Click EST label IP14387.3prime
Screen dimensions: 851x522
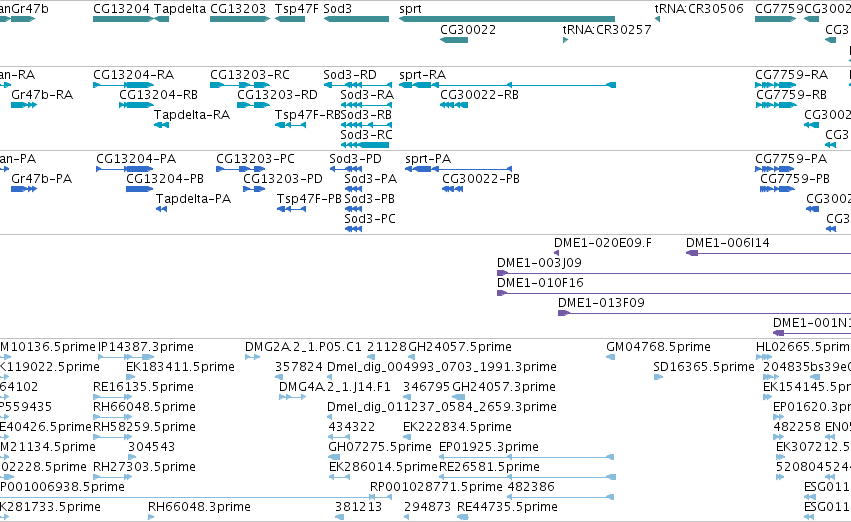point(146,347)
